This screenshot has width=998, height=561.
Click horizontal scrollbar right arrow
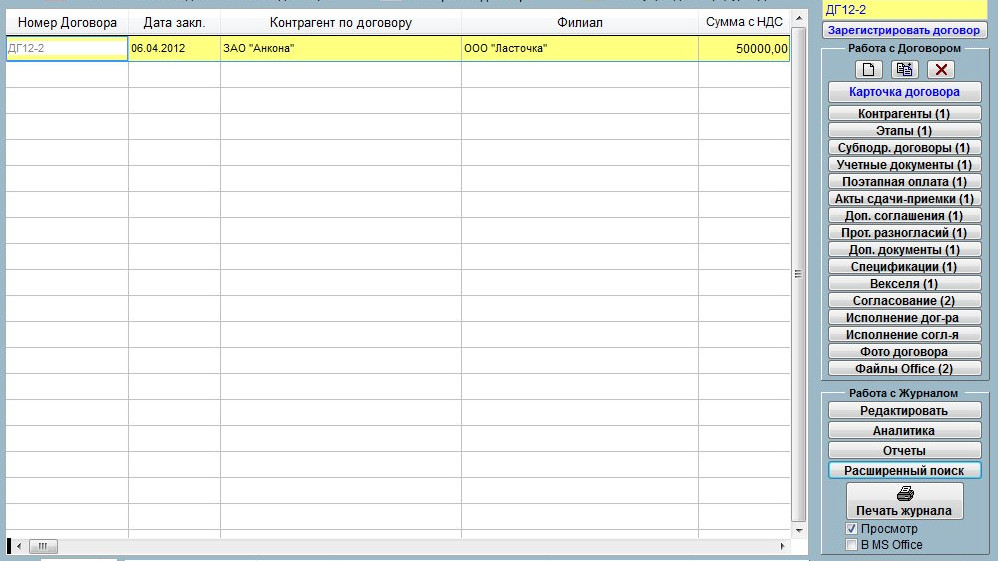point(782,546)
